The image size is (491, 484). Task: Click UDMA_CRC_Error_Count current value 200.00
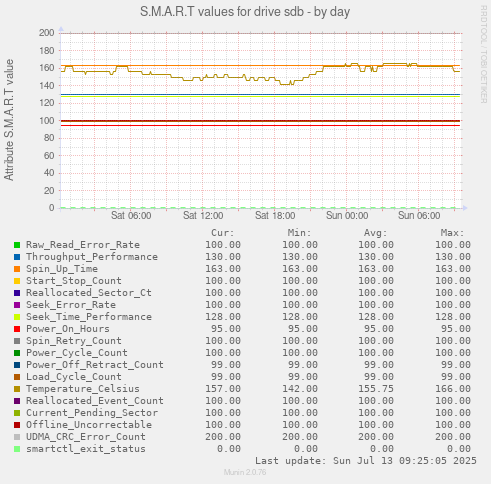(223, 437)
